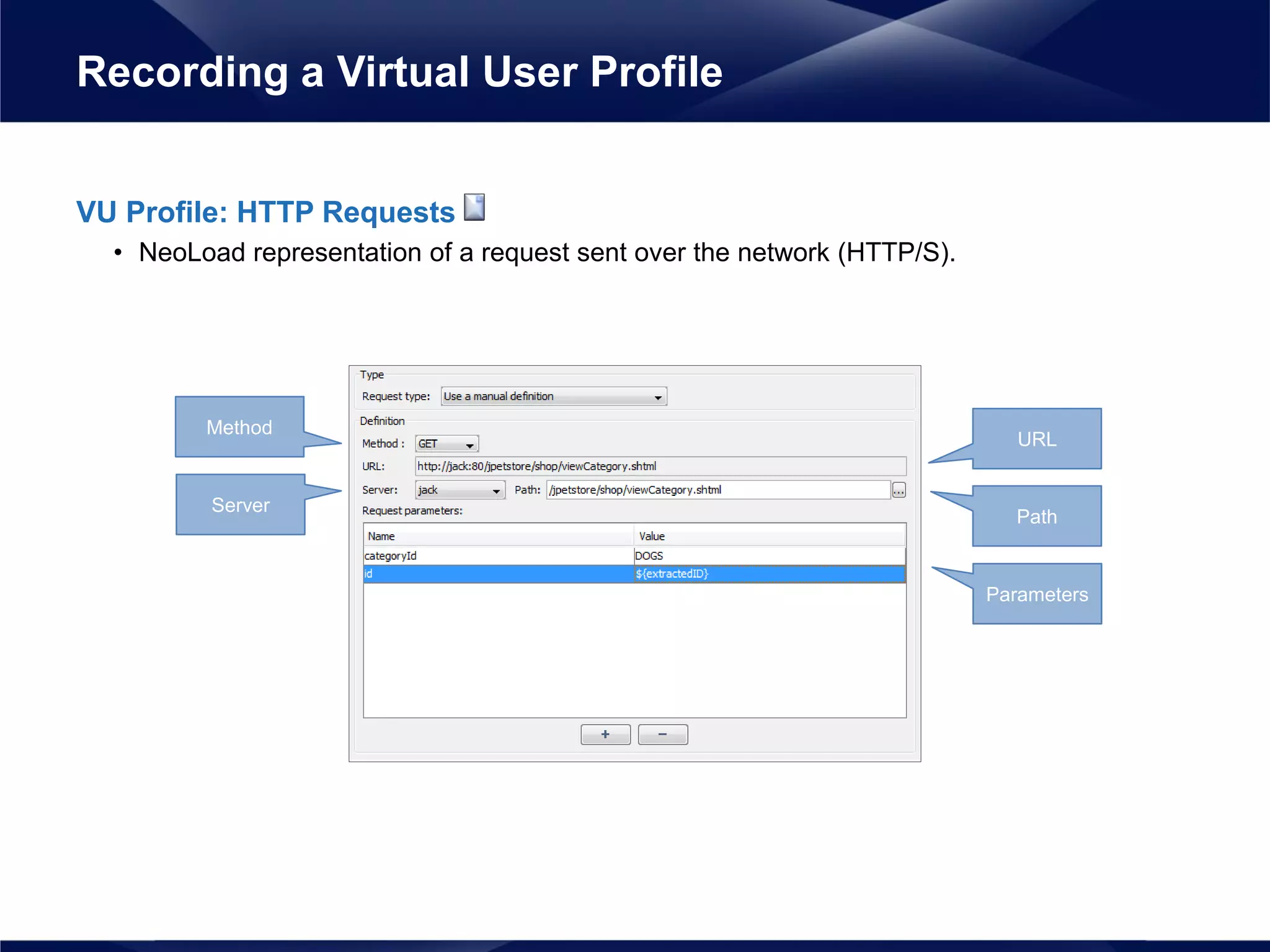Click the plus button to add a parameter

[605, 734]
